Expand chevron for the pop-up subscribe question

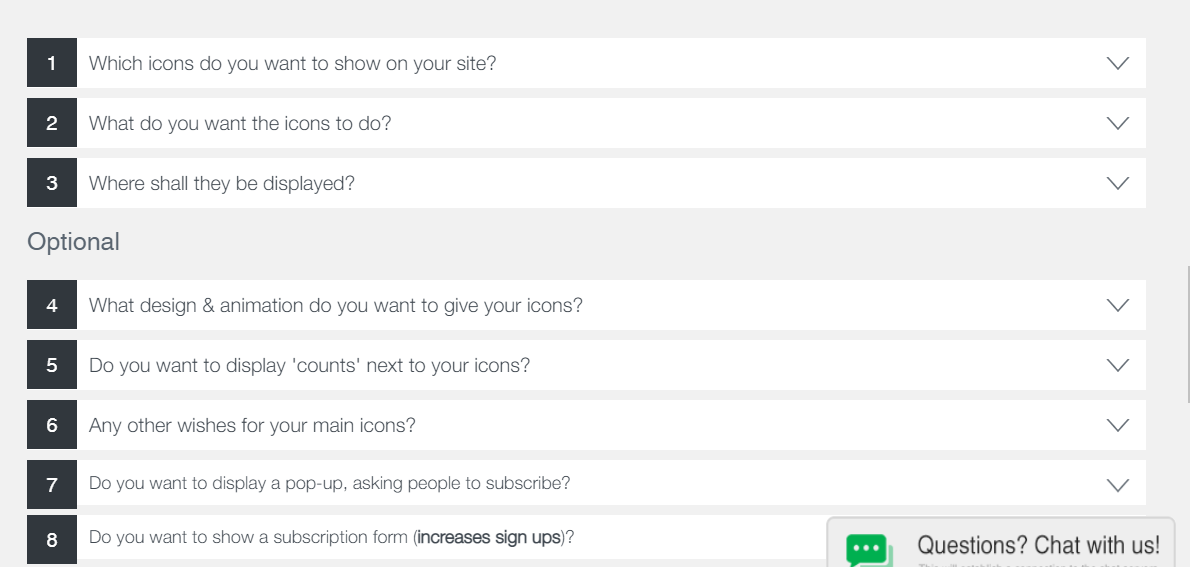click(1118, 485)
